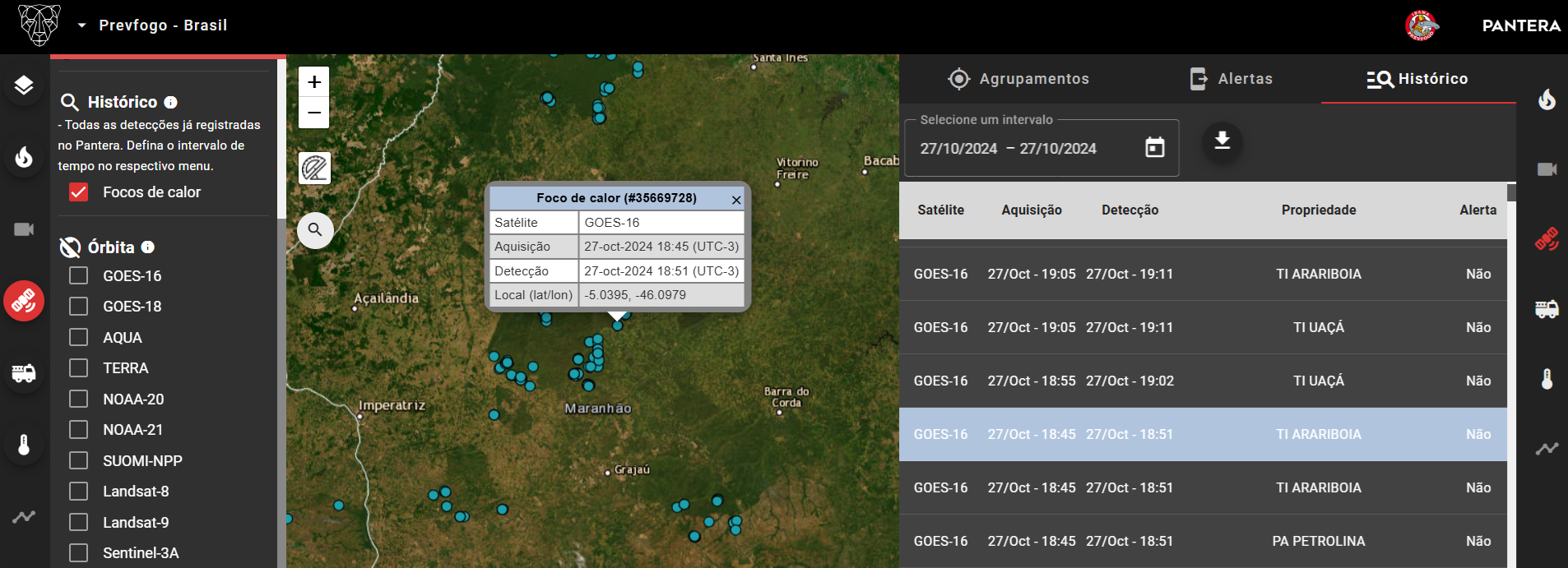Enable the GOES-18 orbit checkbox
Screen dimensions: 1568x568
pyautogui.click(x=79, y=307)
